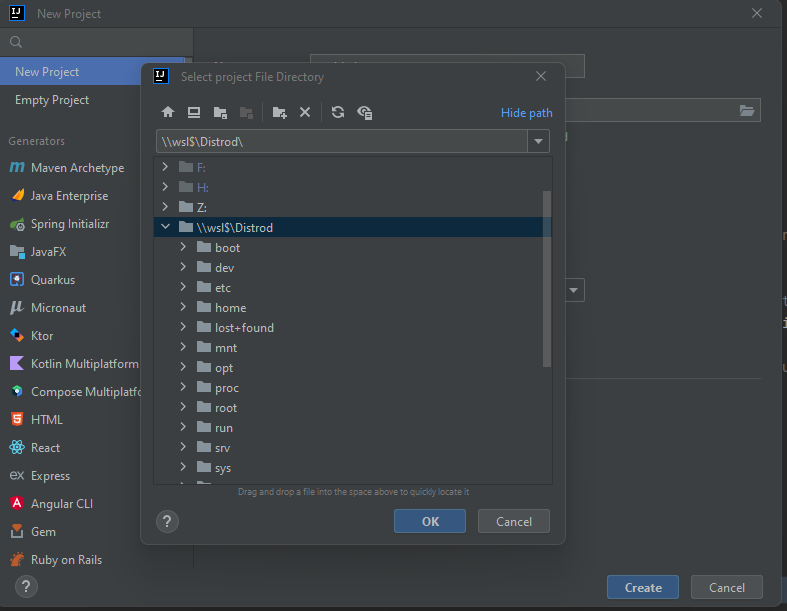Expand the boot folder
787x611 pixels.
[183, 247]
